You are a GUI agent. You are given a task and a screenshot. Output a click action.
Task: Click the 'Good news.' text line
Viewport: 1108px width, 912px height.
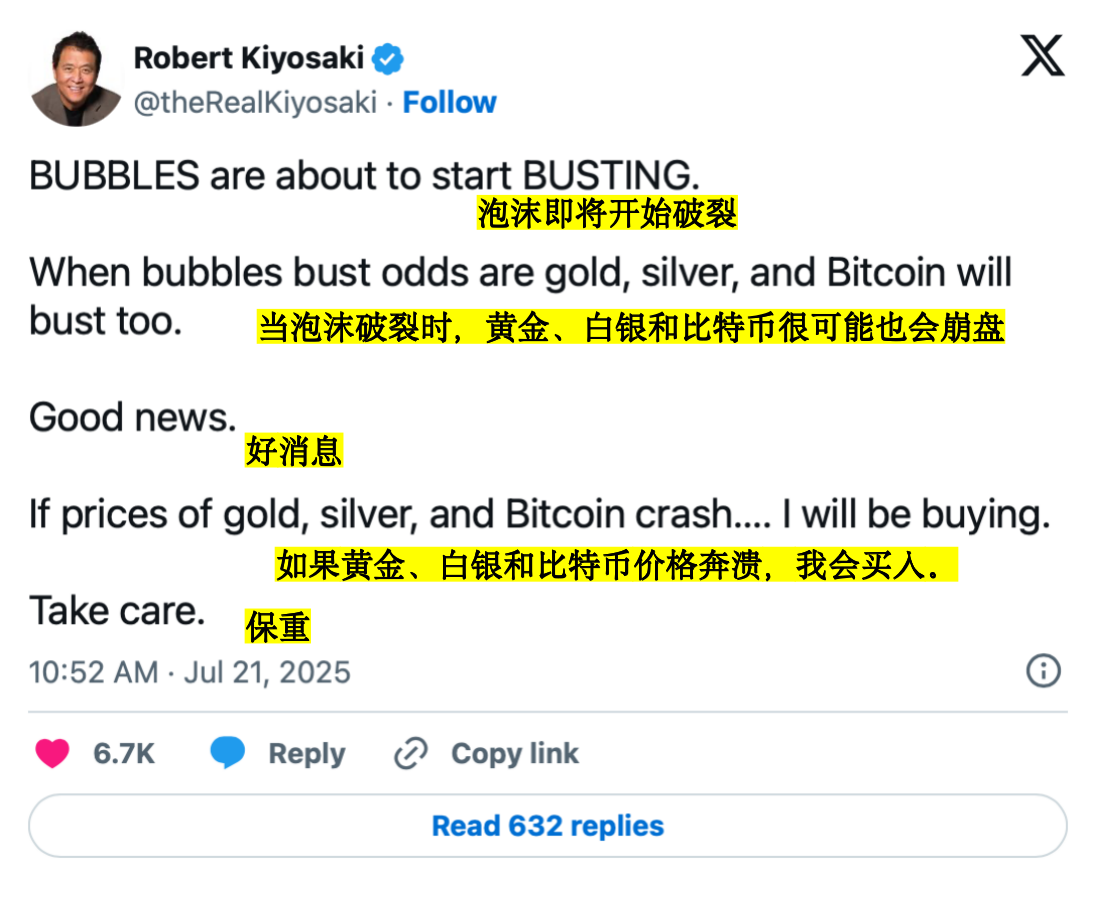pyautogui.click(x=132, y=417)
